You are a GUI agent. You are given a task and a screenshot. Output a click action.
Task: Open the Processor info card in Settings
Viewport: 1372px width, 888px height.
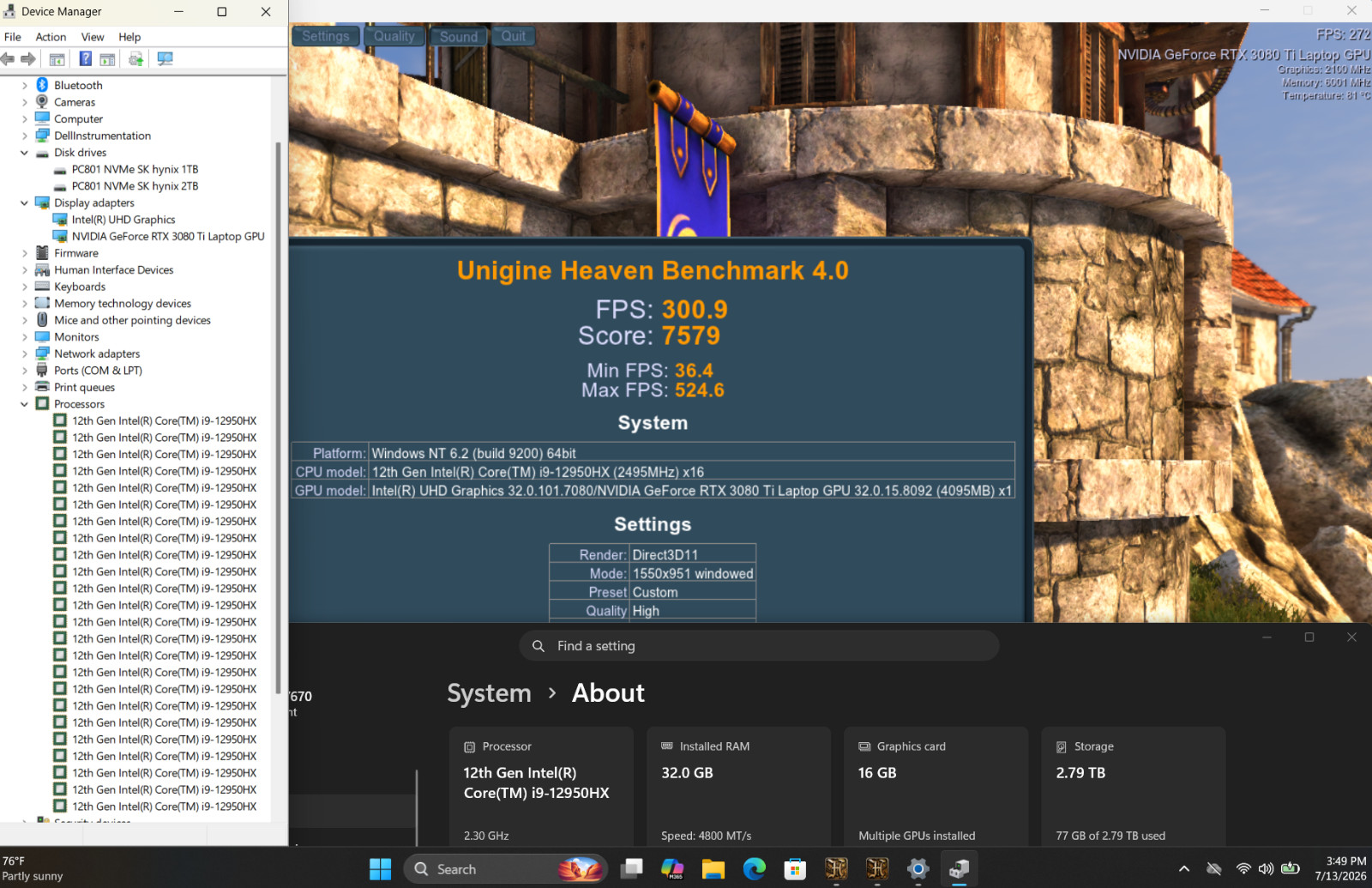click(x=541, y=787)
